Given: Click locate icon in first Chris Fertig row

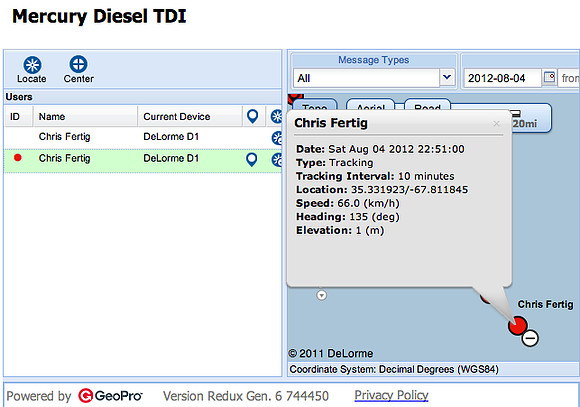Looking at the screenshot, I should pyautogui.click(x=277, y=138).
